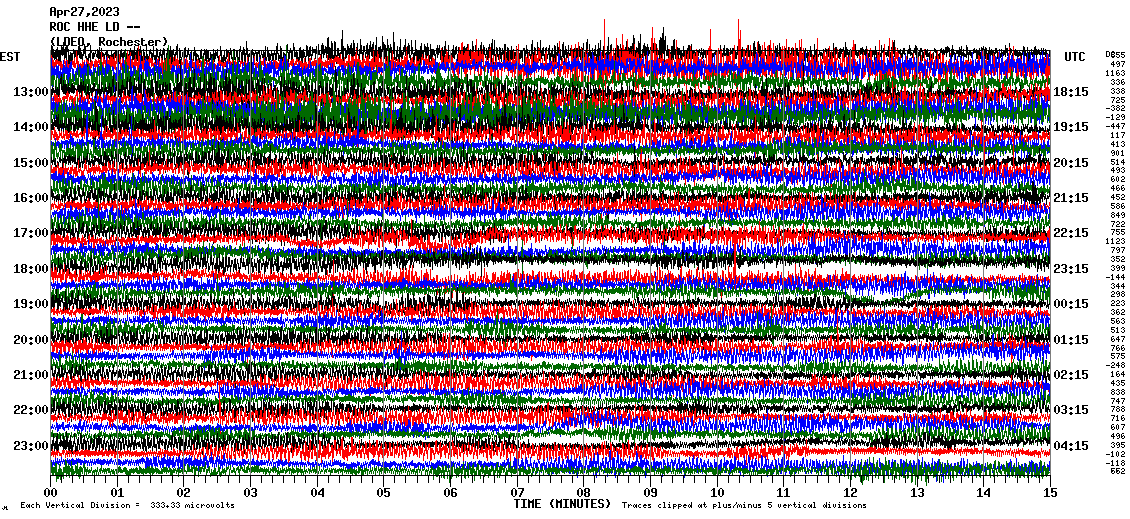Click the 00 minute axis tick

click(51, 493)
